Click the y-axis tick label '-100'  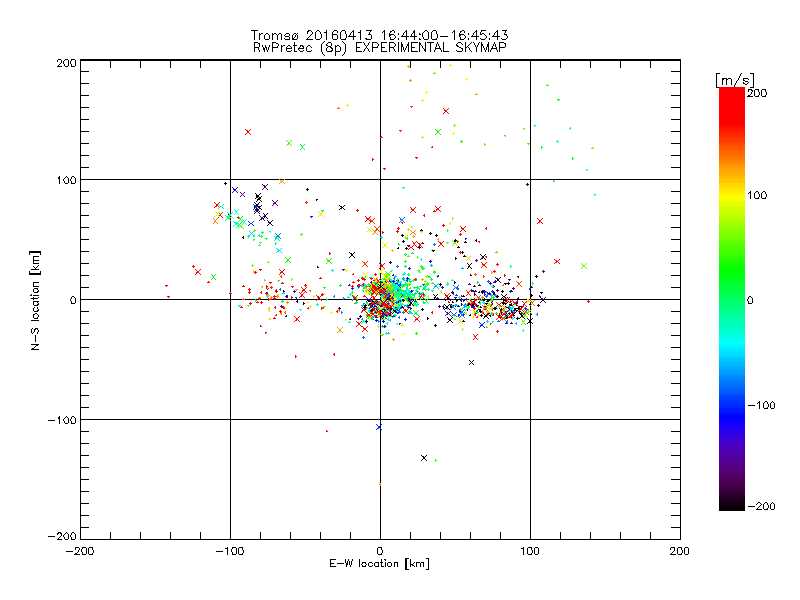point(62,420)
